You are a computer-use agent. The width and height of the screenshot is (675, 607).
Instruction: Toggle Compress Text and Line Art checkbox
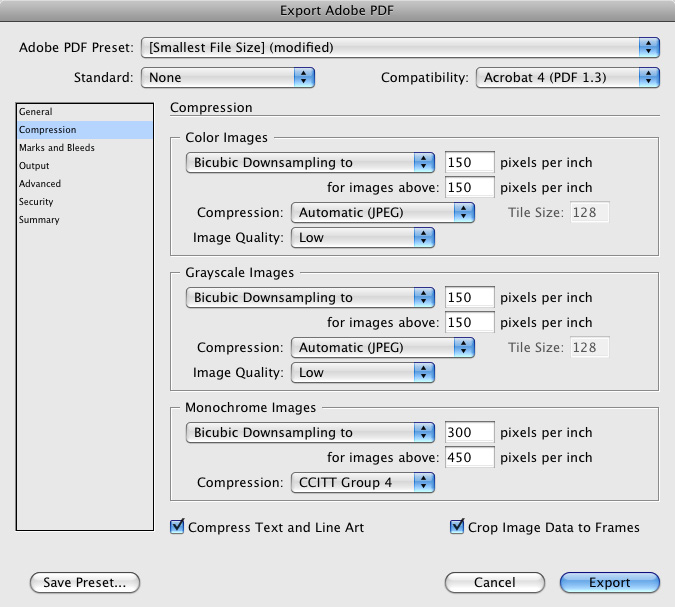177,526
